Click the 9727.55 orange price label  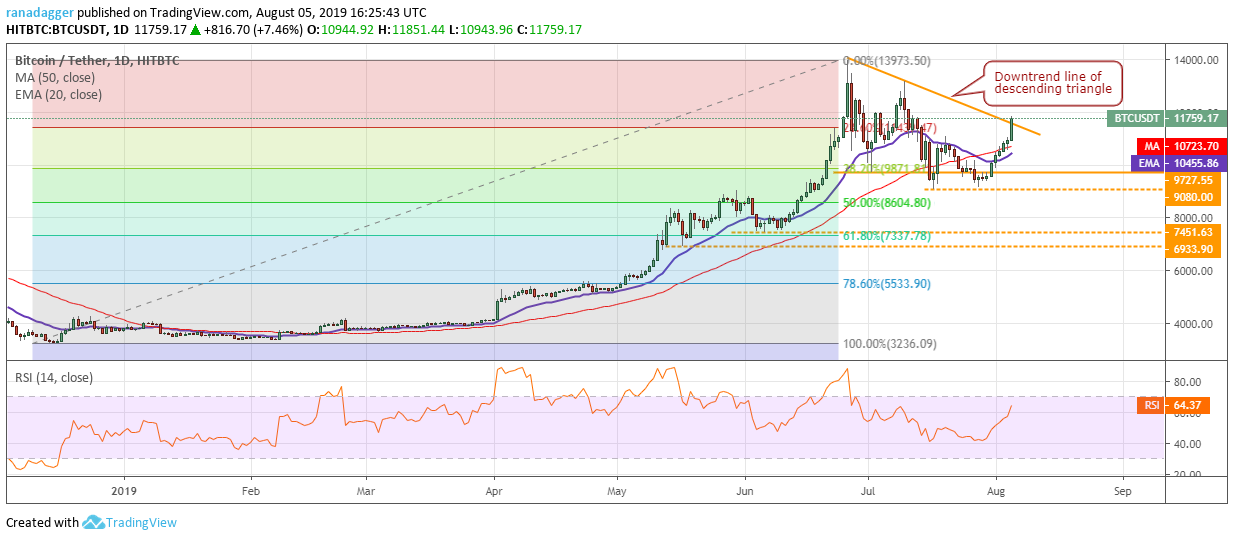click(x=1194, y=180)
